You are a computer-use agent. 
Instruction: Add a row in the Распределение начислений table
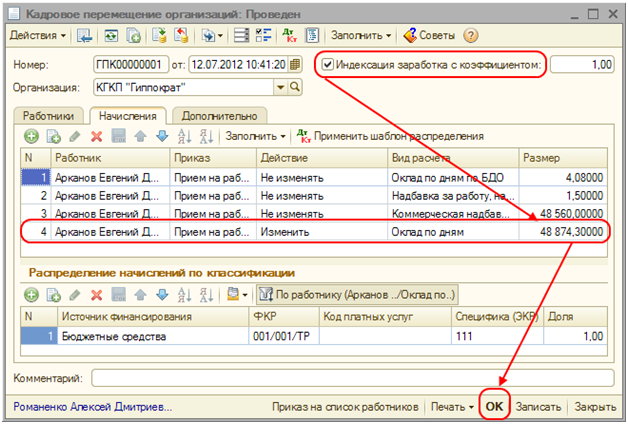[x=31, y=295]
